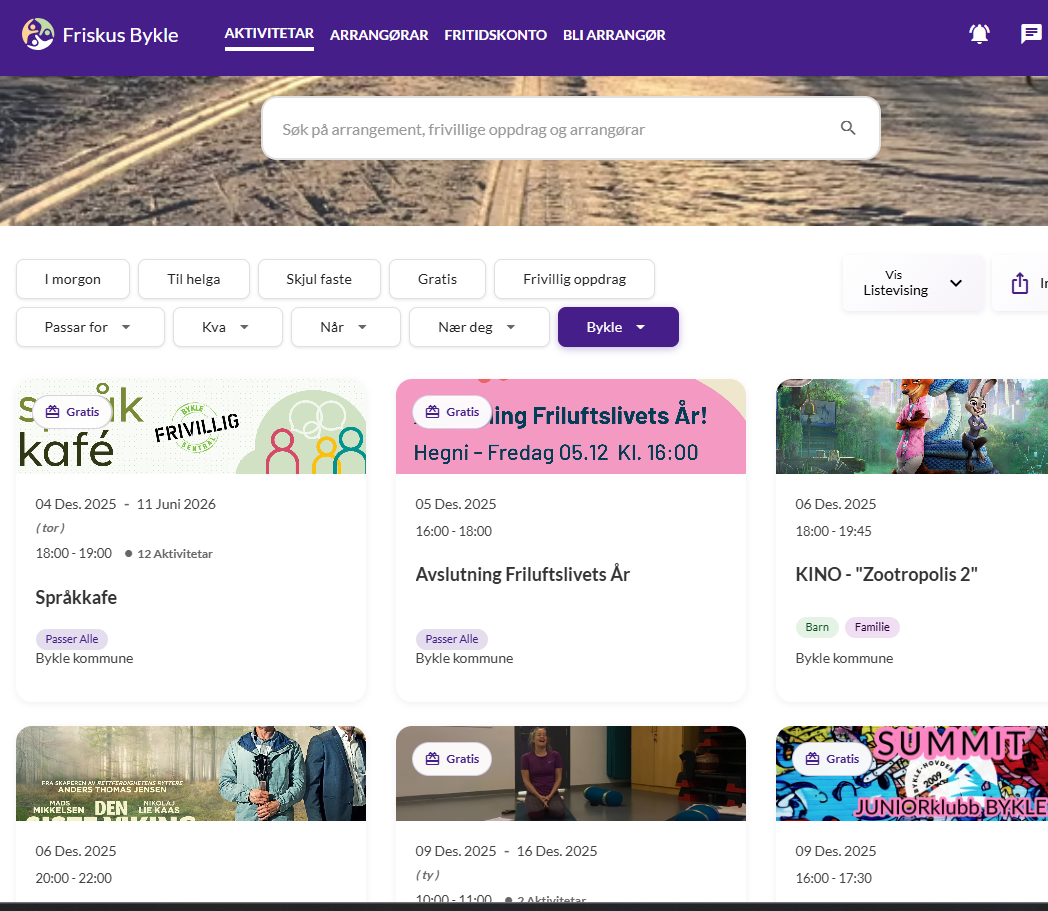Open the Bykle location dropdown
This screenshot has width=1048, height=911.
pos(618,327)
